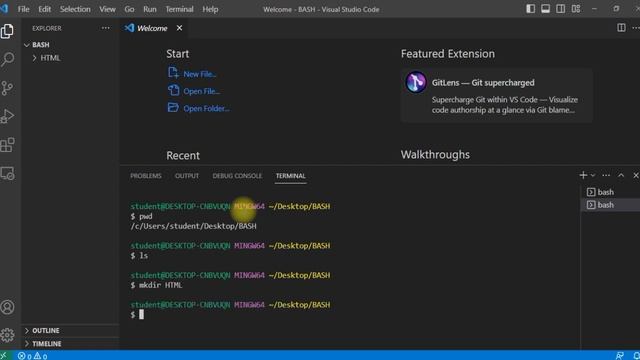Open the Terminal menu
640x360 pixels.
tap(179, 9)
